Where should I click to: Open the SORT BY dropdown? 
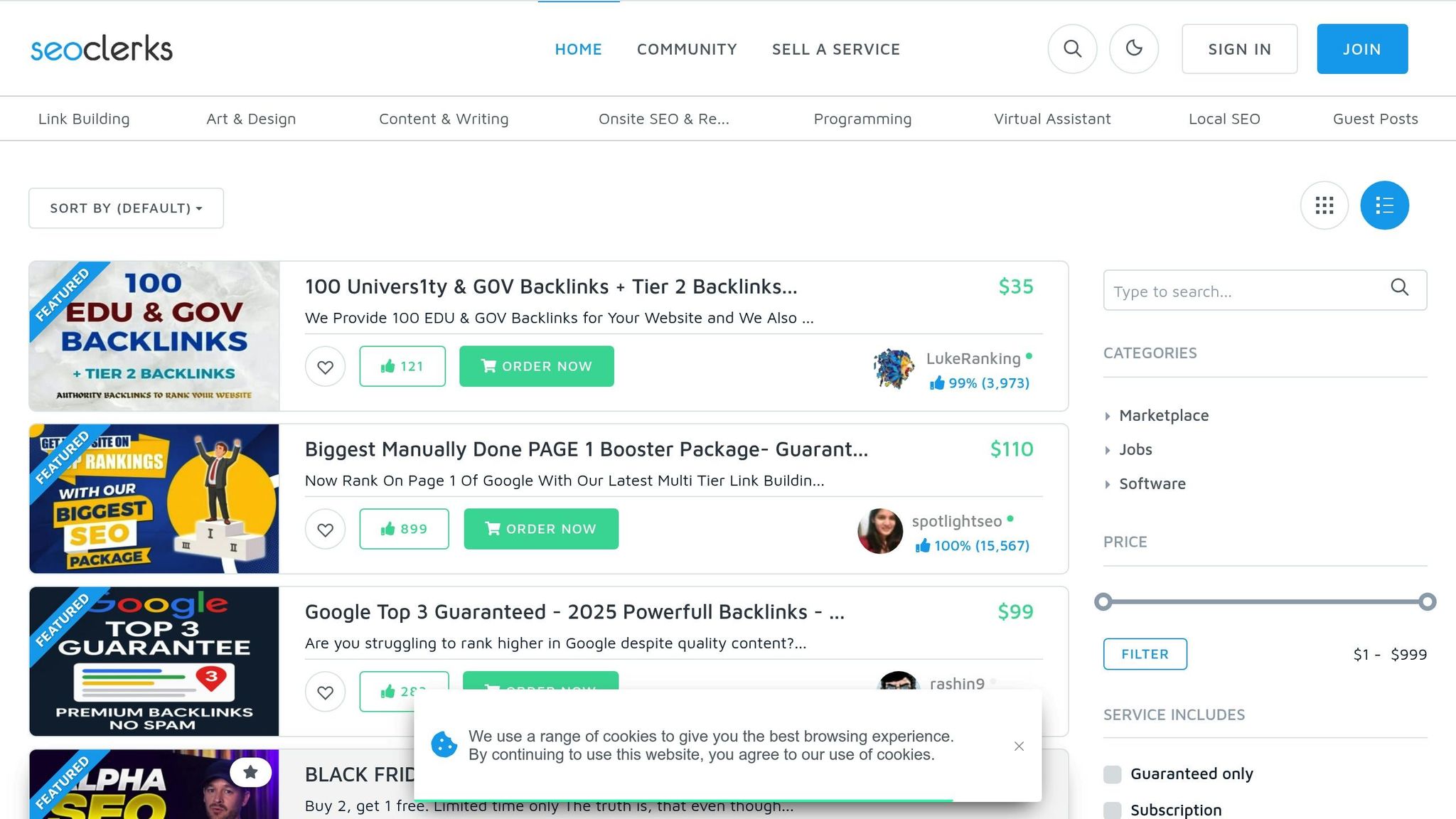click(126, 208)
